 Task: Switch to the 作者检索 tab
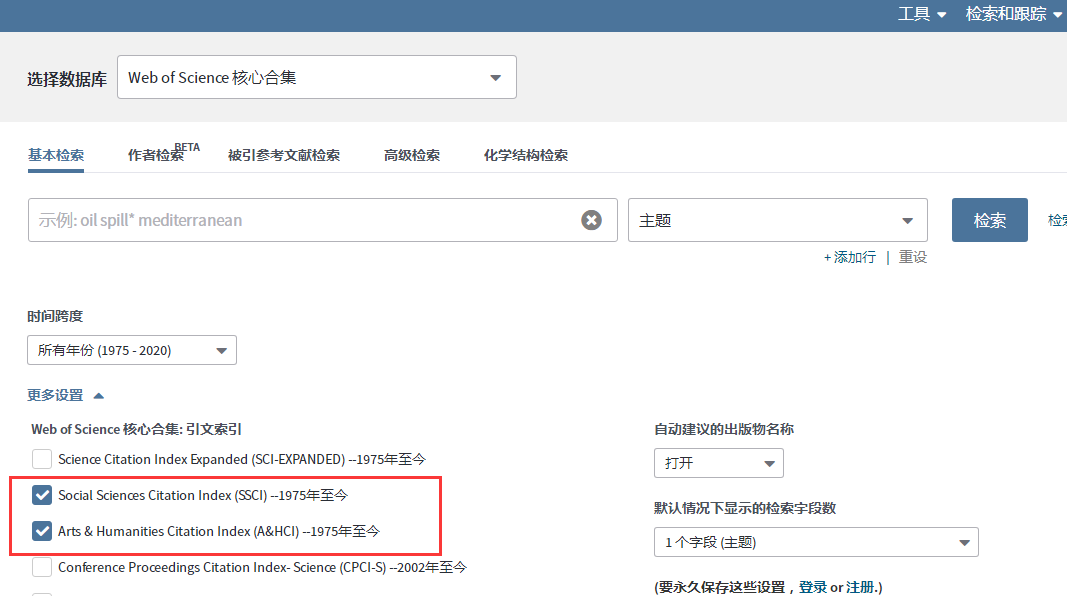(x=156, y=155)
